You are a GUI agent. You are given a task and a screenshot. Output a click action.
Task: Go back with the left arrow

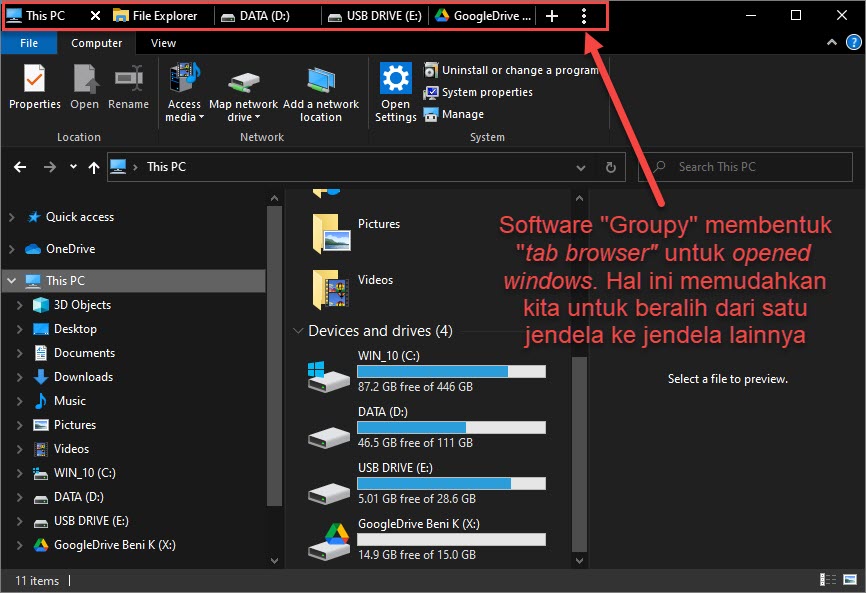tap(20, 167)
